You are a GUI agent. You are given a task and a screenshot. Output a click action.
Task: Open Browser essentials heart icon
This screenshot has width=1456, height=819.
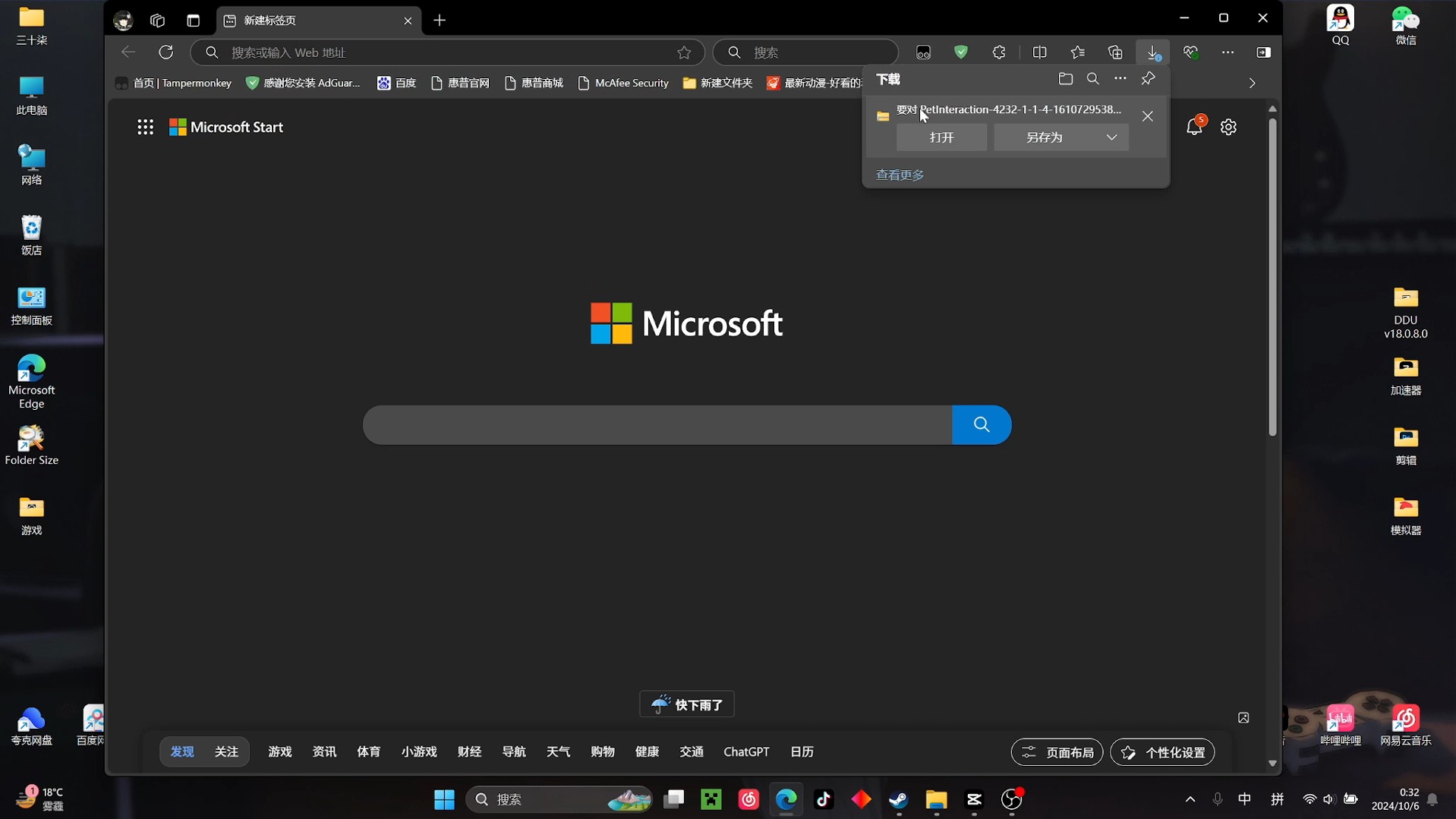pyautogui.click(x=1190, y=52)
